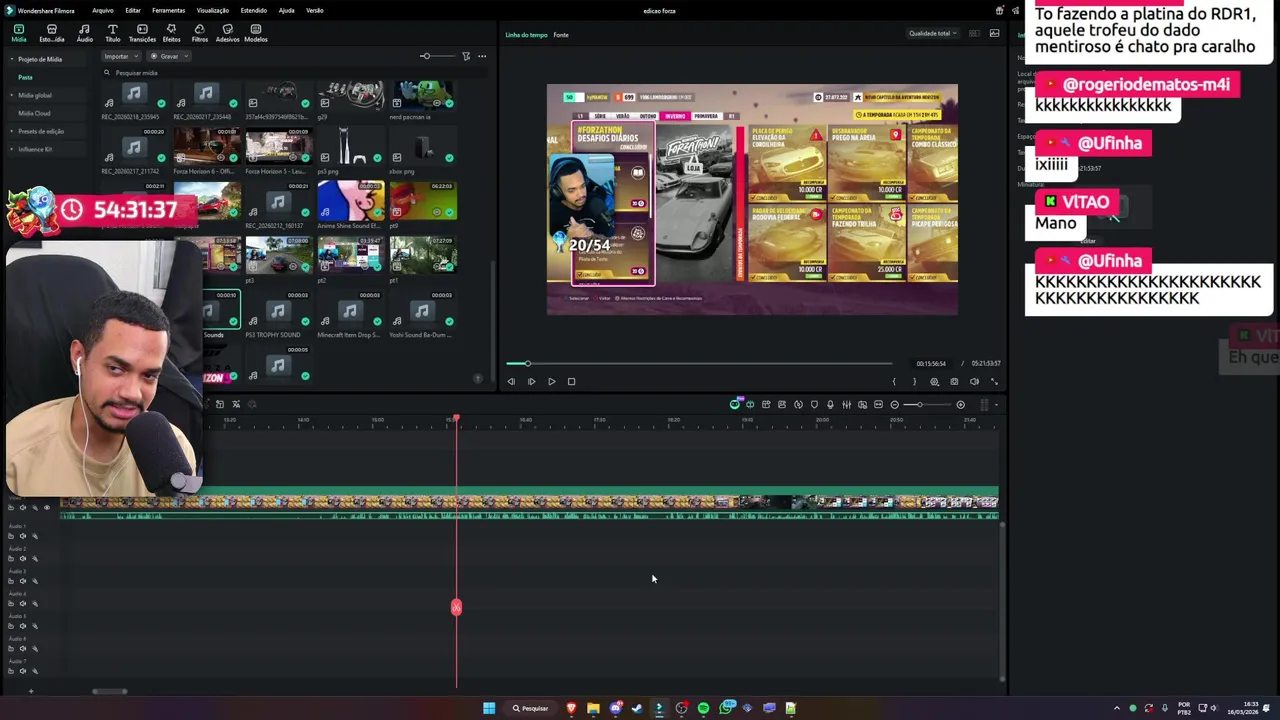Click the timeline playhead scissors handle
1280x720 pixels.
pos(456,607)
